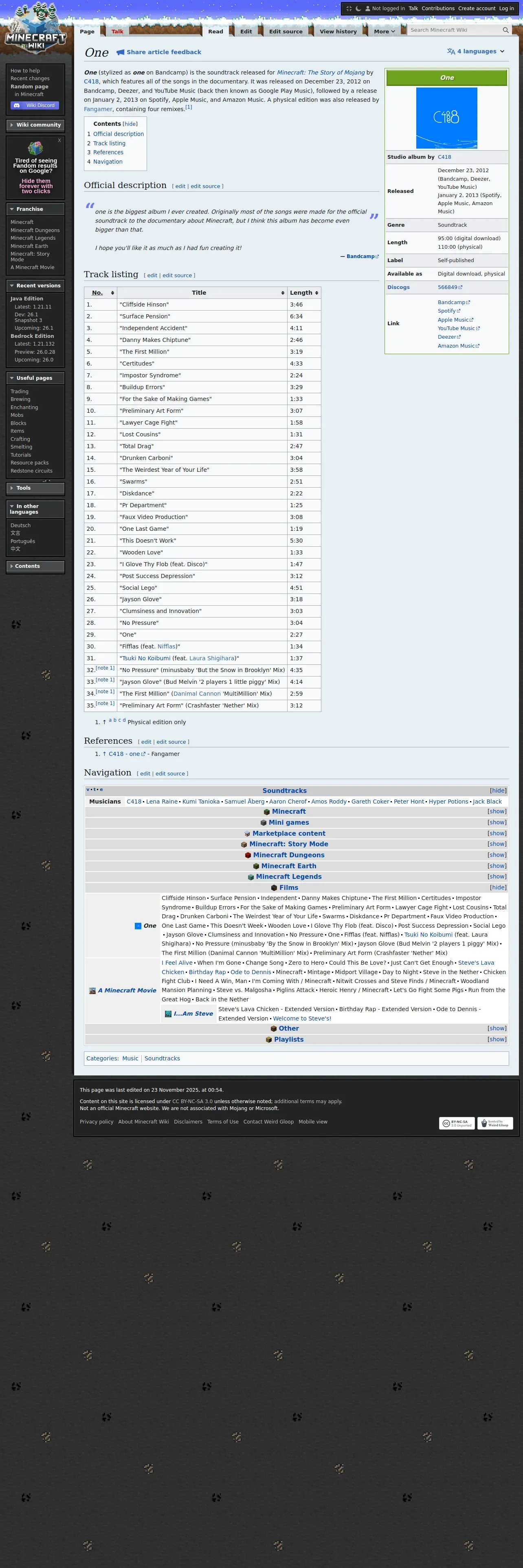
Task: Click the Playlists navbox block icon
Action: coord(268,1040)
